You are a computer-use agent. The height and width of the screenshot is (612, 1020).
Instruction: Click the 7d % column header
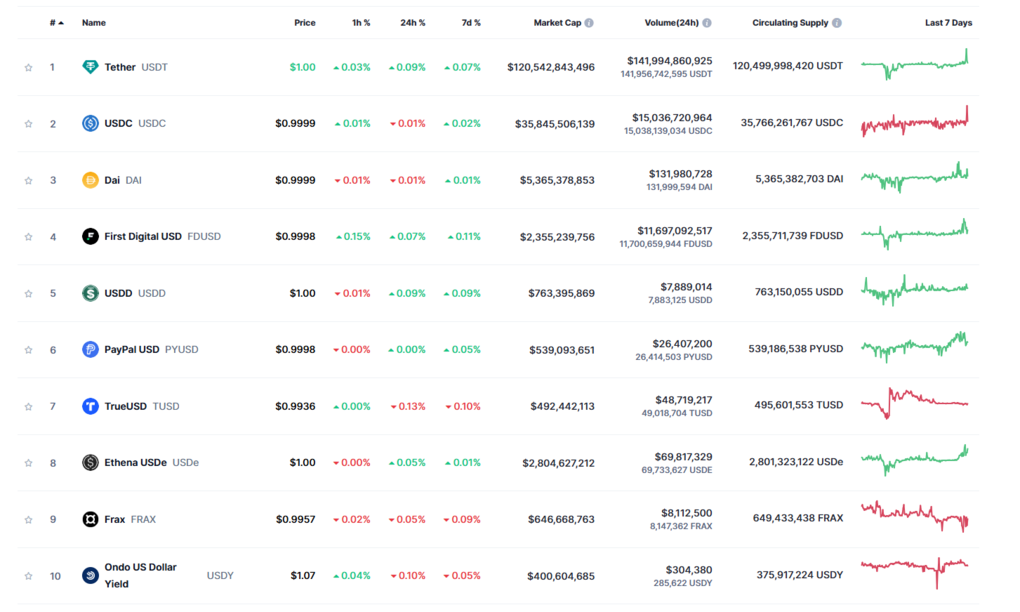(469, 22)
